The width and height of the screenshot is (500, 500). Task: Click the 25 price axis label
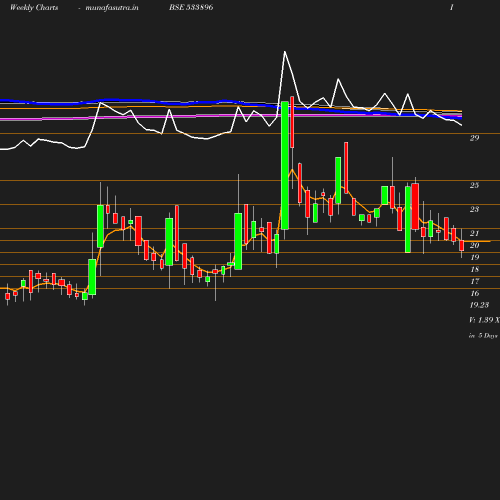(474, 185)
